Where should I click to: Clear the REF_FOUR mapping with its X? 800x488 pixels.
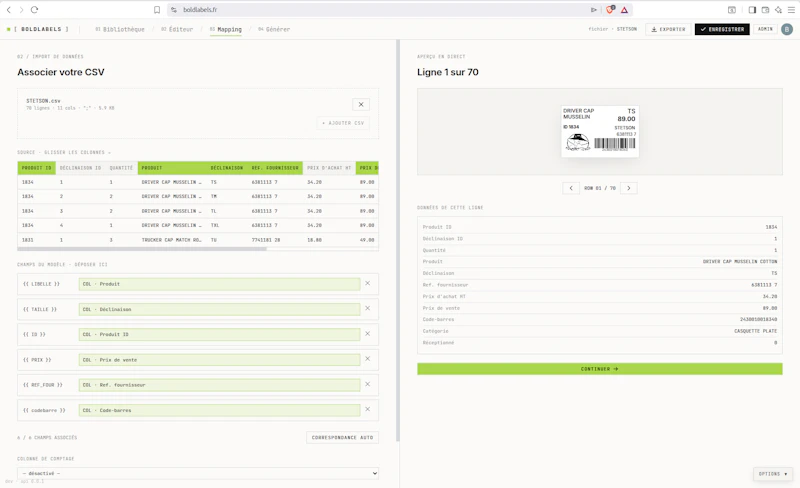[367, 384]
